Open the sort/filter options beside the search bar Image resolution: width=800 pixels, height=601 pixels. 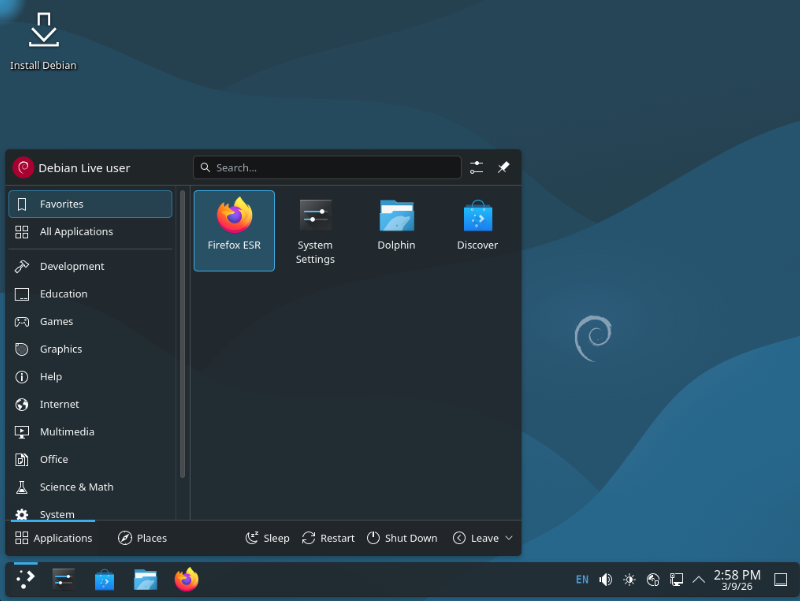(476, 167)
